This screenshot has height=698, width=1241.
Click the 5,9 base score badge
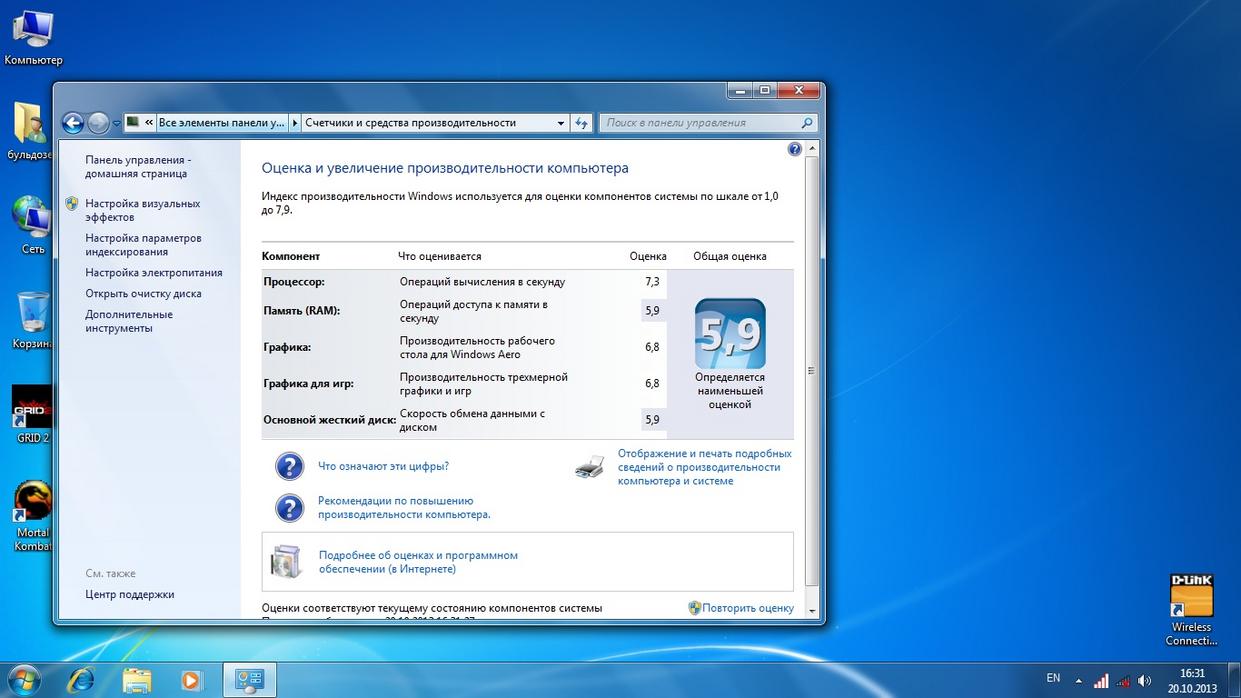pyautogui.click(x=730, y=334)
